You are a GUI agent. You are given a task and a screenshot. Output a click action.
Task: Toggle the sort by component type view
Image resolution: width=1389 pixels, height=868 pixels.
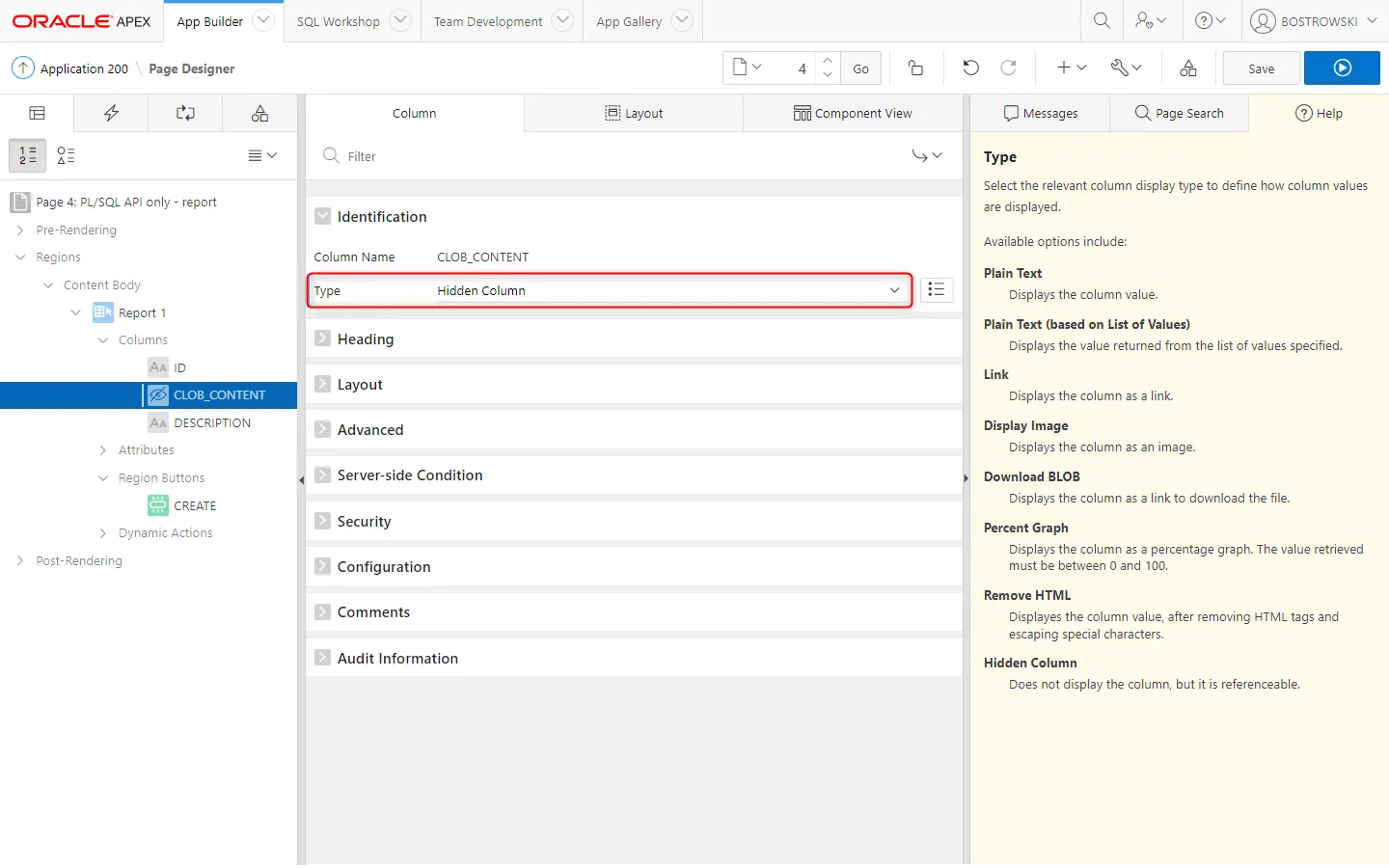pyautogui.click(x=66, y=155)
